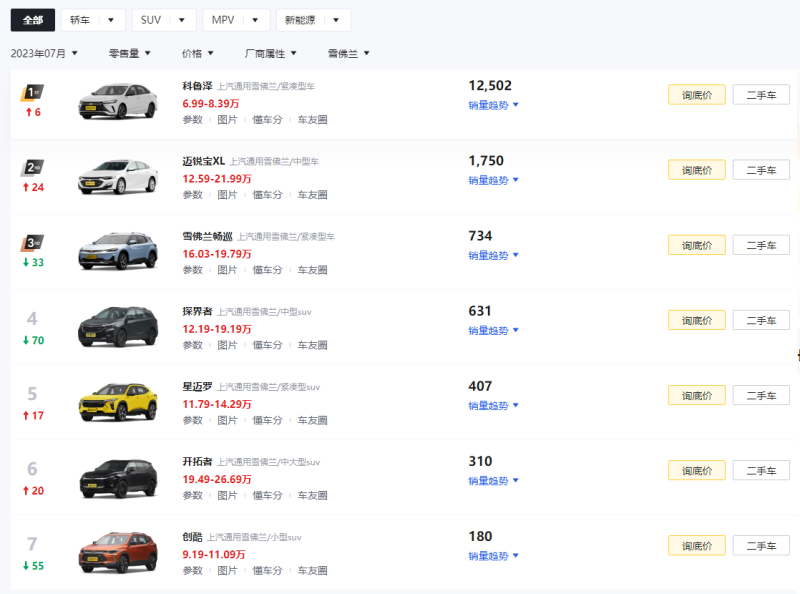Click the rank 2 silver badge icon
Image resolution: width=800 pixels, height=594 pixels.
(33, 168)
